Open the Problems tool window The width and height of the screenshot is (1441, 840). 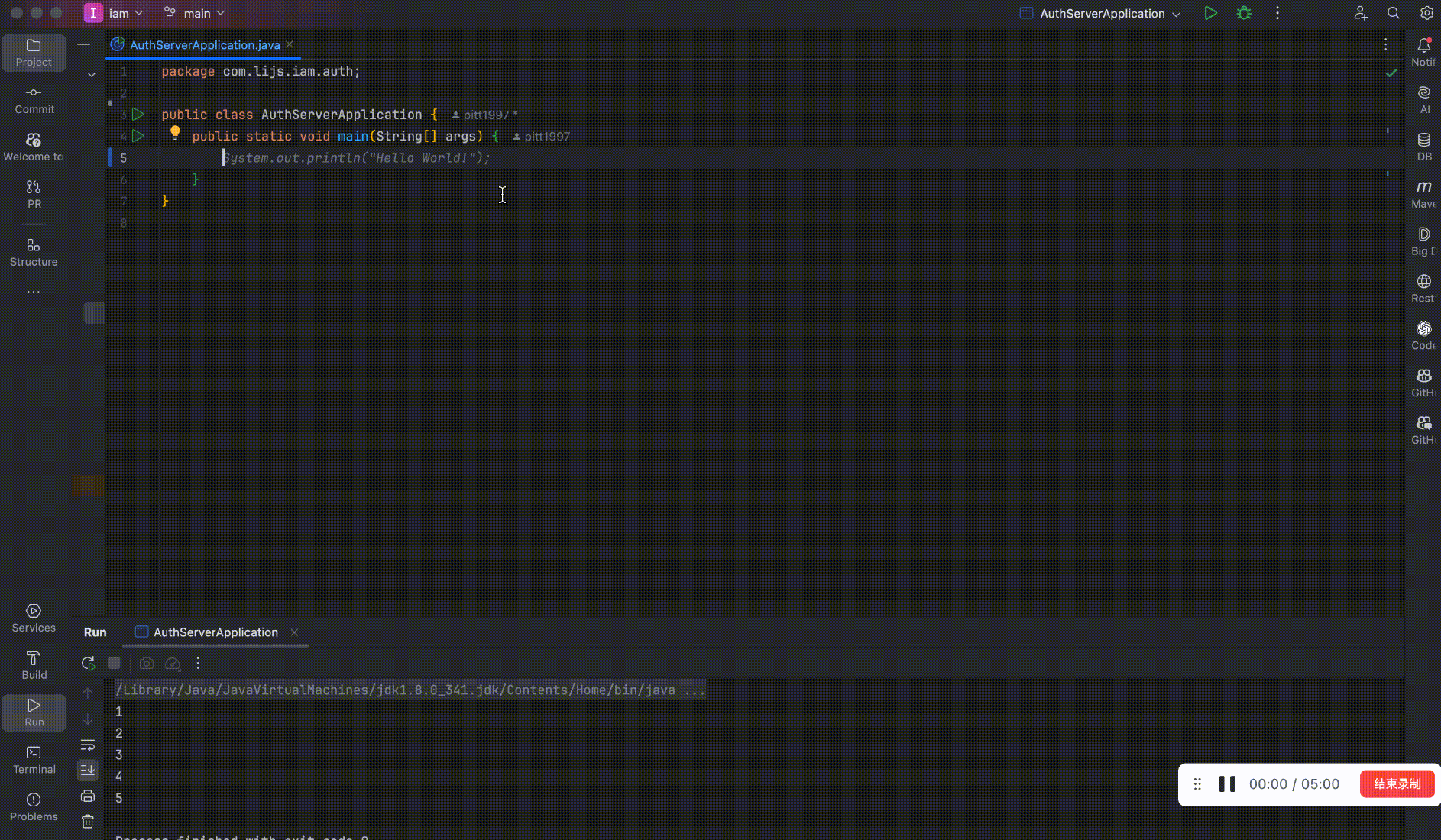pyautogui.click(x=34, y=807)
